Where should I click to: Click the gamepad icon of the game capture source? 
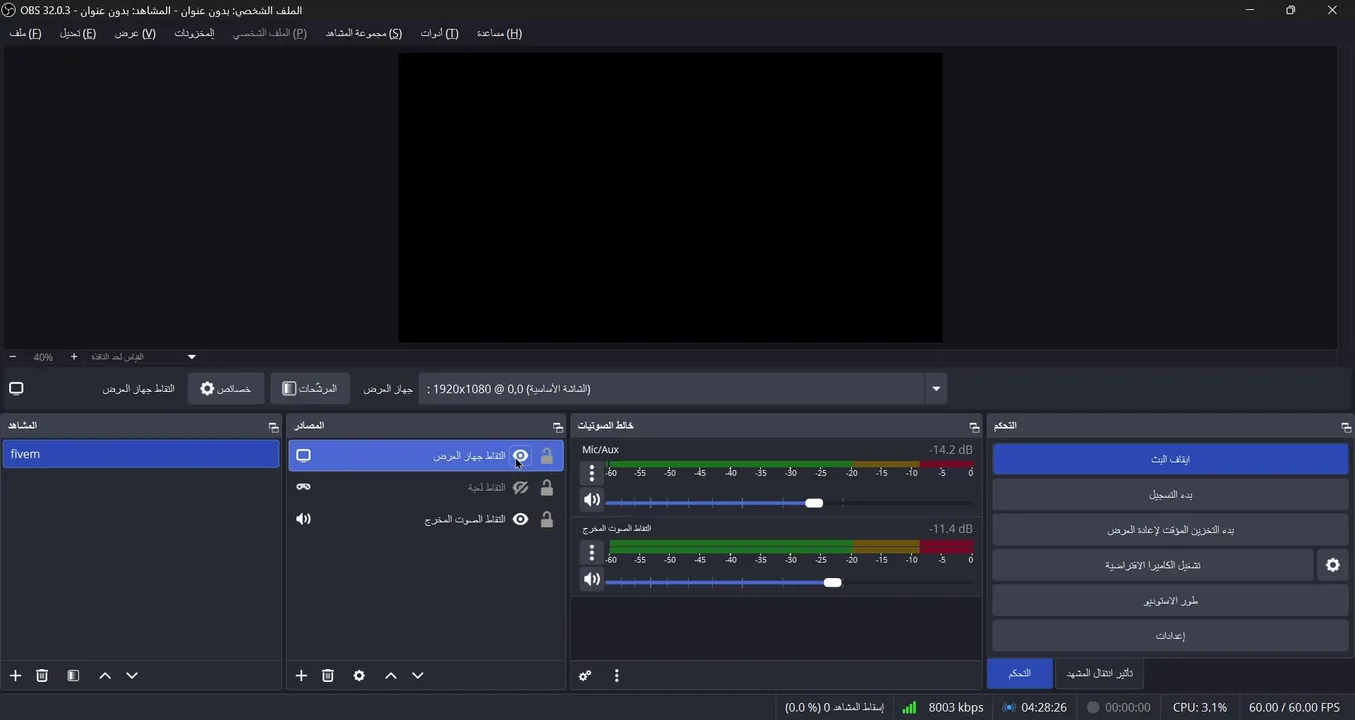pyautogui.click(x=304, y=487)
